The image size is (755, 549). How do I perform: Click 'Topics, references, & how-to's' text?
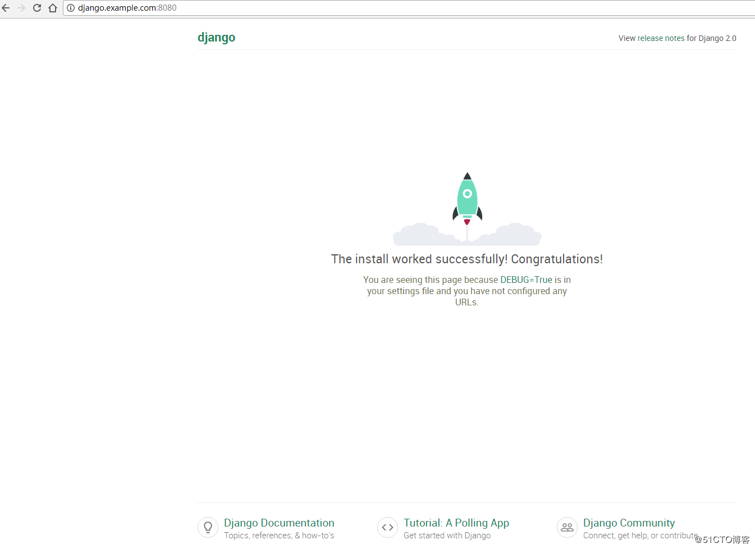click(279, 536)
